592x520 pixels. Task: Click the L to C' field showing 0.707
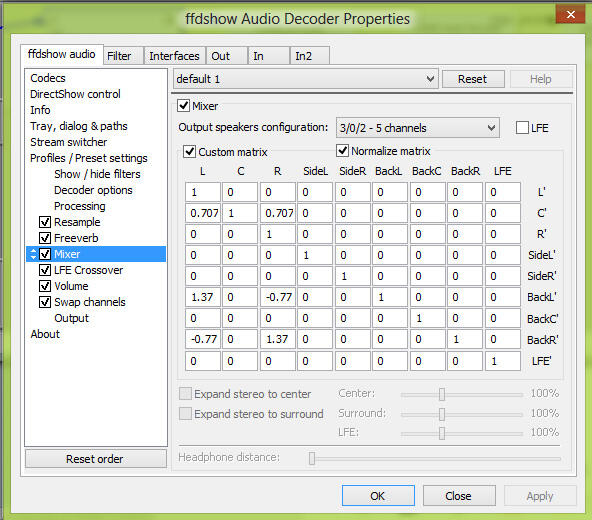coord(203,213)
